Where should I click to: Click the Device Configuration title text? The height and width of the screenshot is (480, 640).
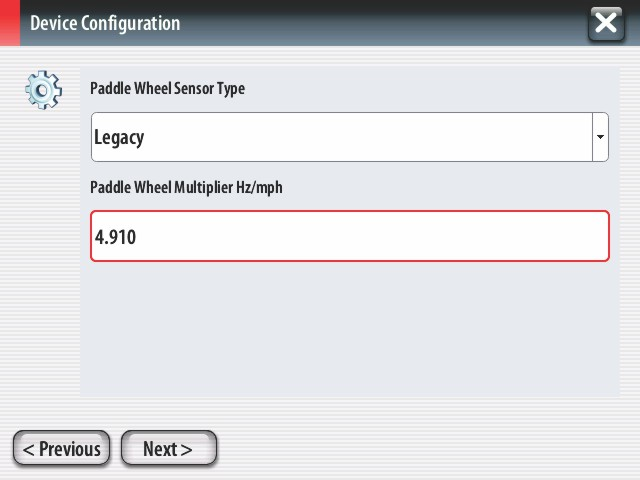click(x=105, y=23)
